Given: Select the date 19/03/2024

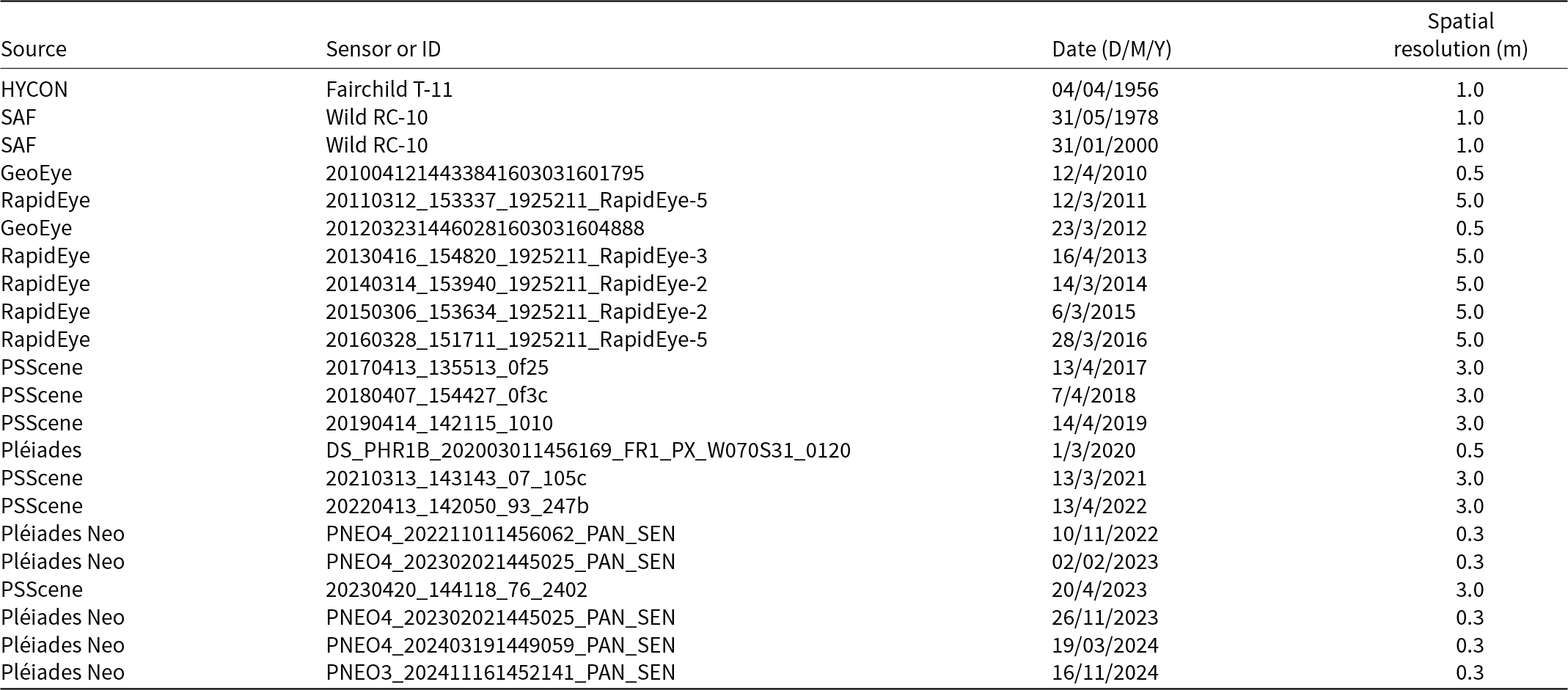Looking at the screenshot, I should point(1104,645).
